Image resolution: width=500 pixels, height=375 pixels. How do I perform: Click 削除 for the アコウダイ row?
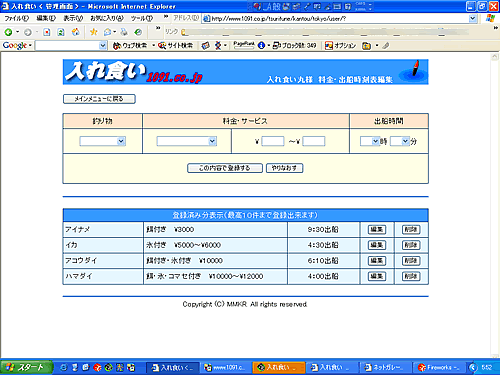pyautogui.click(x=411, y=261)
